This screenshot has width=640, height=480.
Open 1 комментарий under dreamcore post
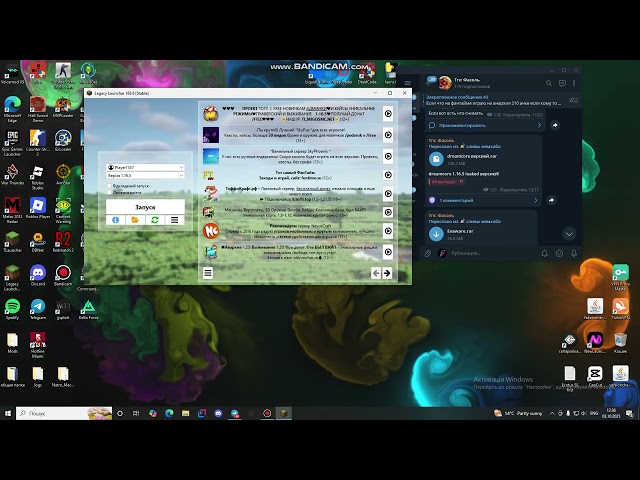point(484,200)
